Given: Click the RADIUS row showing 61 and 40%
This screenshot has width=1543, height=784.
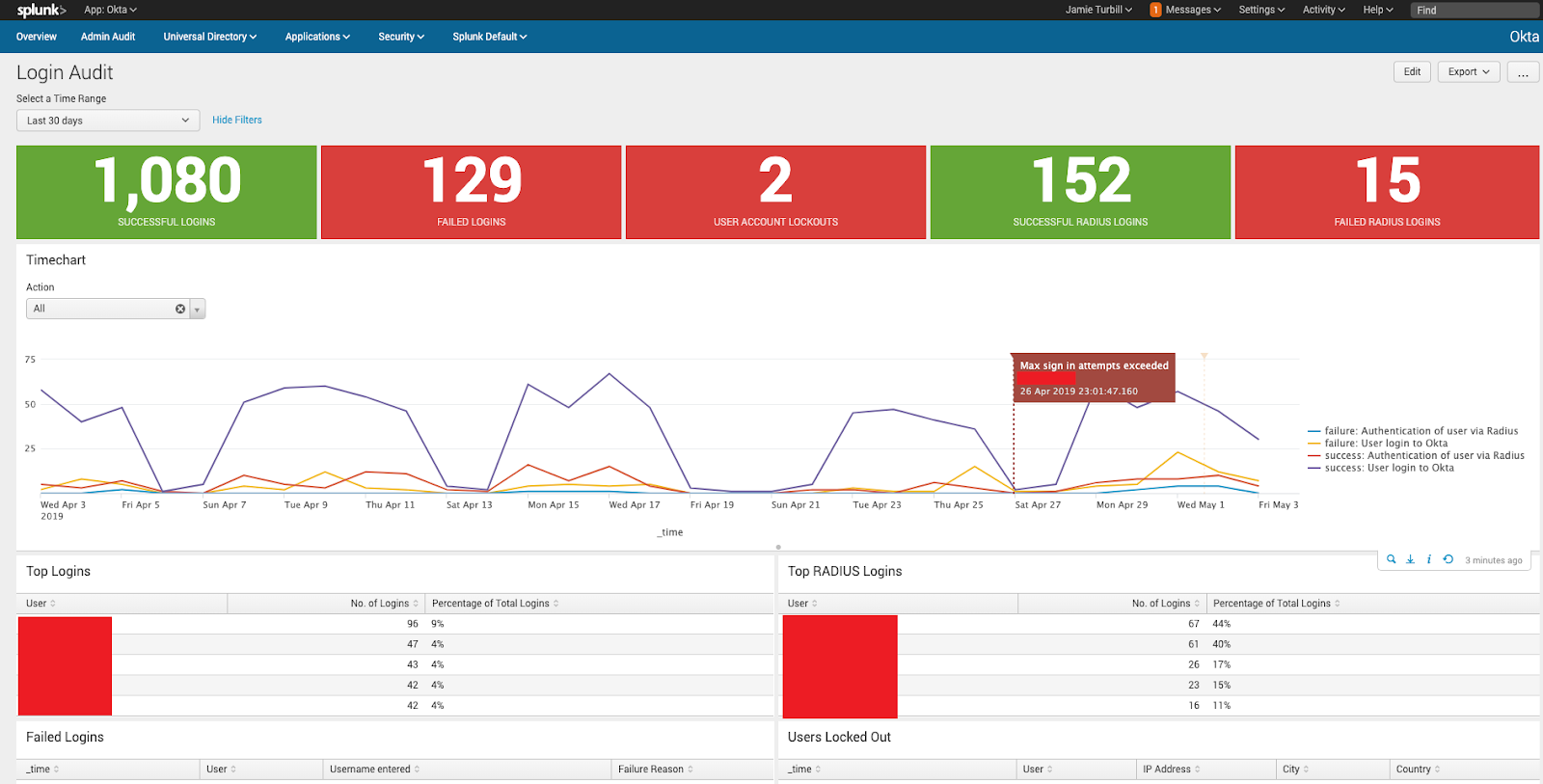Looking at the screenshot, I should pyautogui.click(x=1159, y=644).
